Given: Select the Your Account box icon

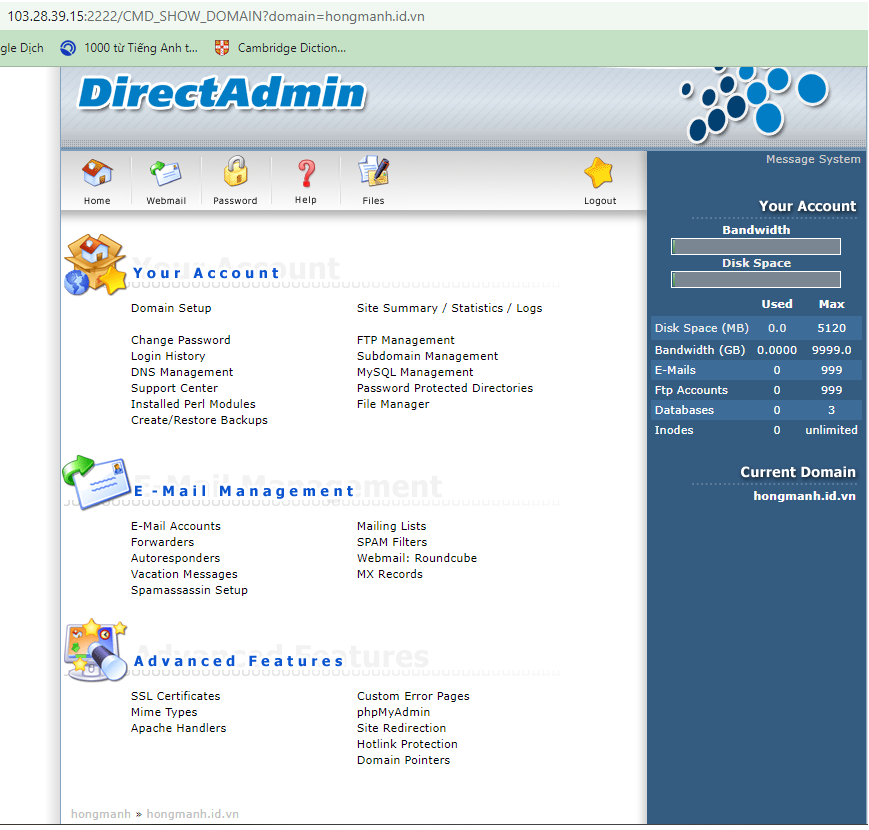Looking at the screenshot, I should (95, 264).
